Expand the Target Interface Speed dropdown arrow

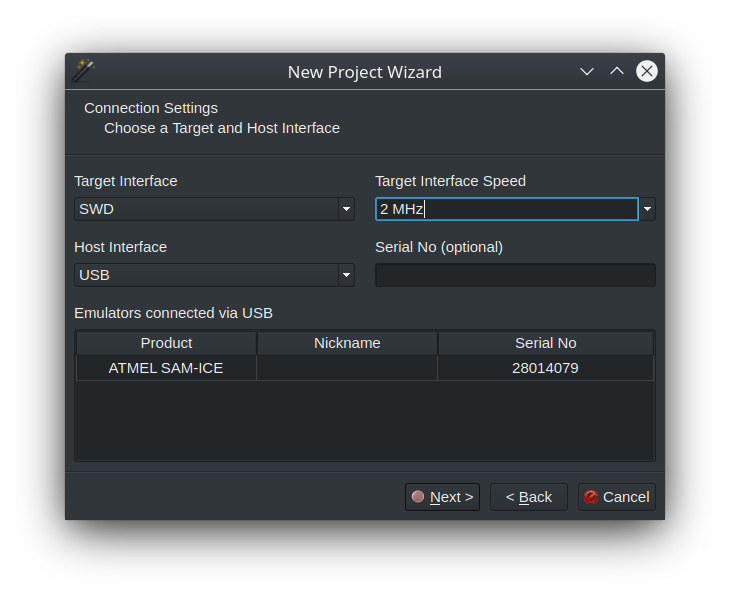click(x=648, y=209)
